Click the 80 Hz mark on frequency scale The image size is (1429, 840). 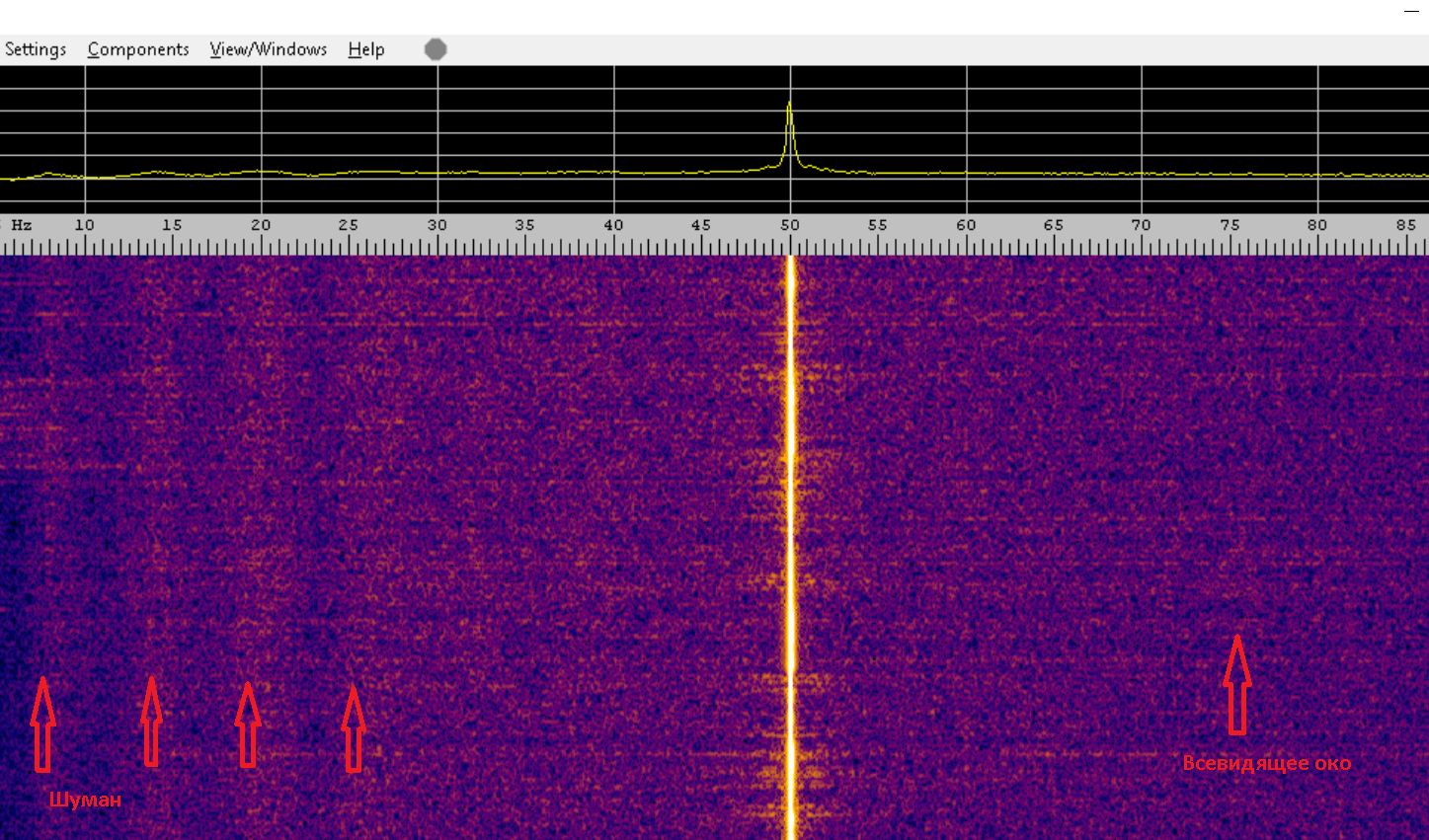pyautogui.click(x=1317, y=225)
